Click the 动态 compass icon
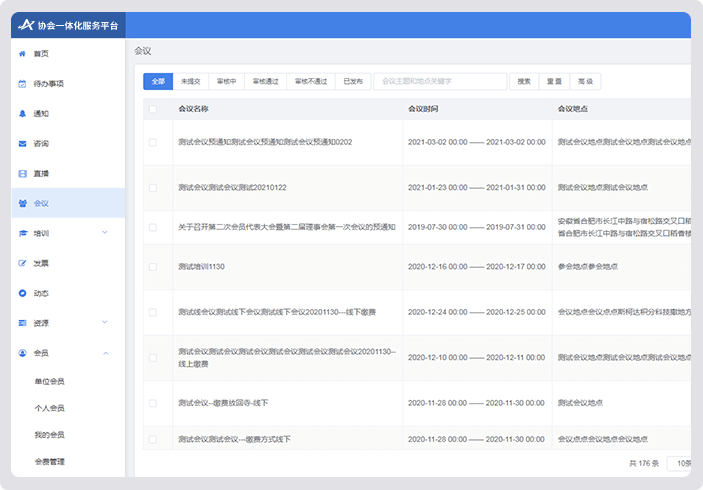This screenshot has width=703, height=490. coord(22,293)
